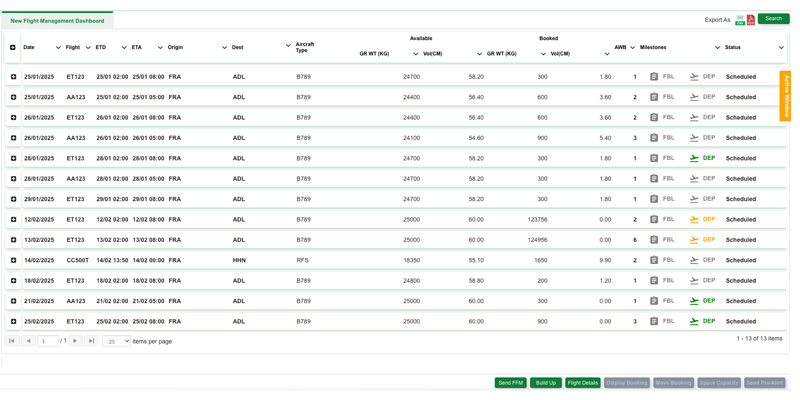Export the flight list as PDF
This screenshot has height=400, width=800.
click(751, 19)
